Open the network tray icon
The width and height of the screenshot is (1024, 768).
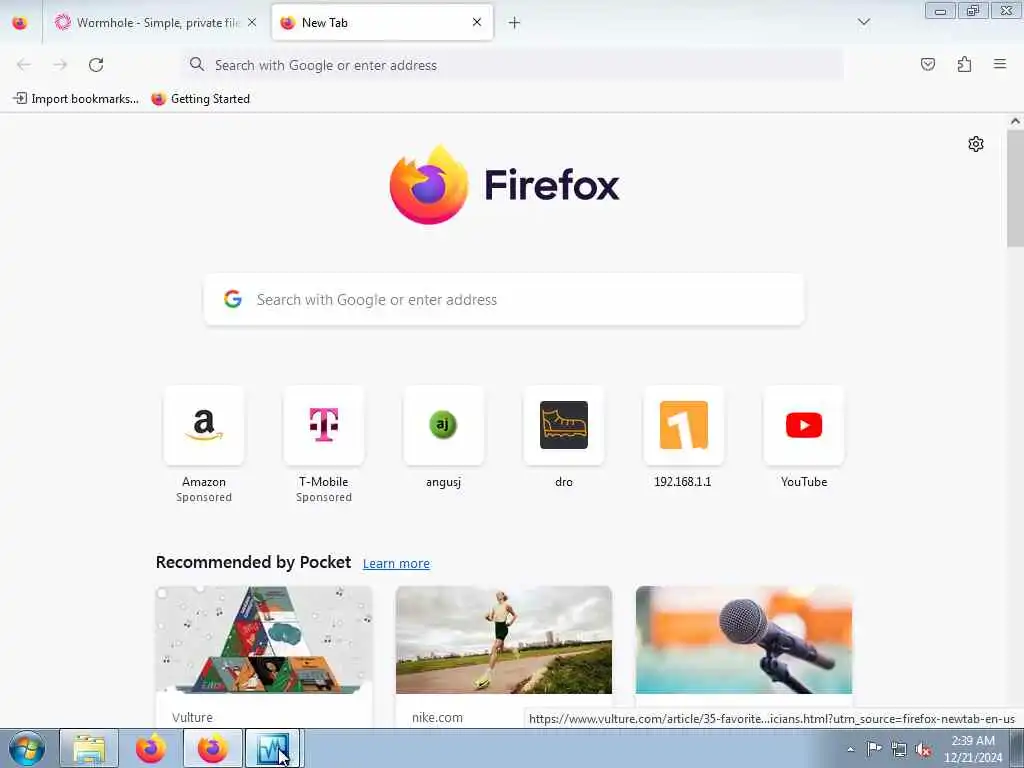click(899, 749)
